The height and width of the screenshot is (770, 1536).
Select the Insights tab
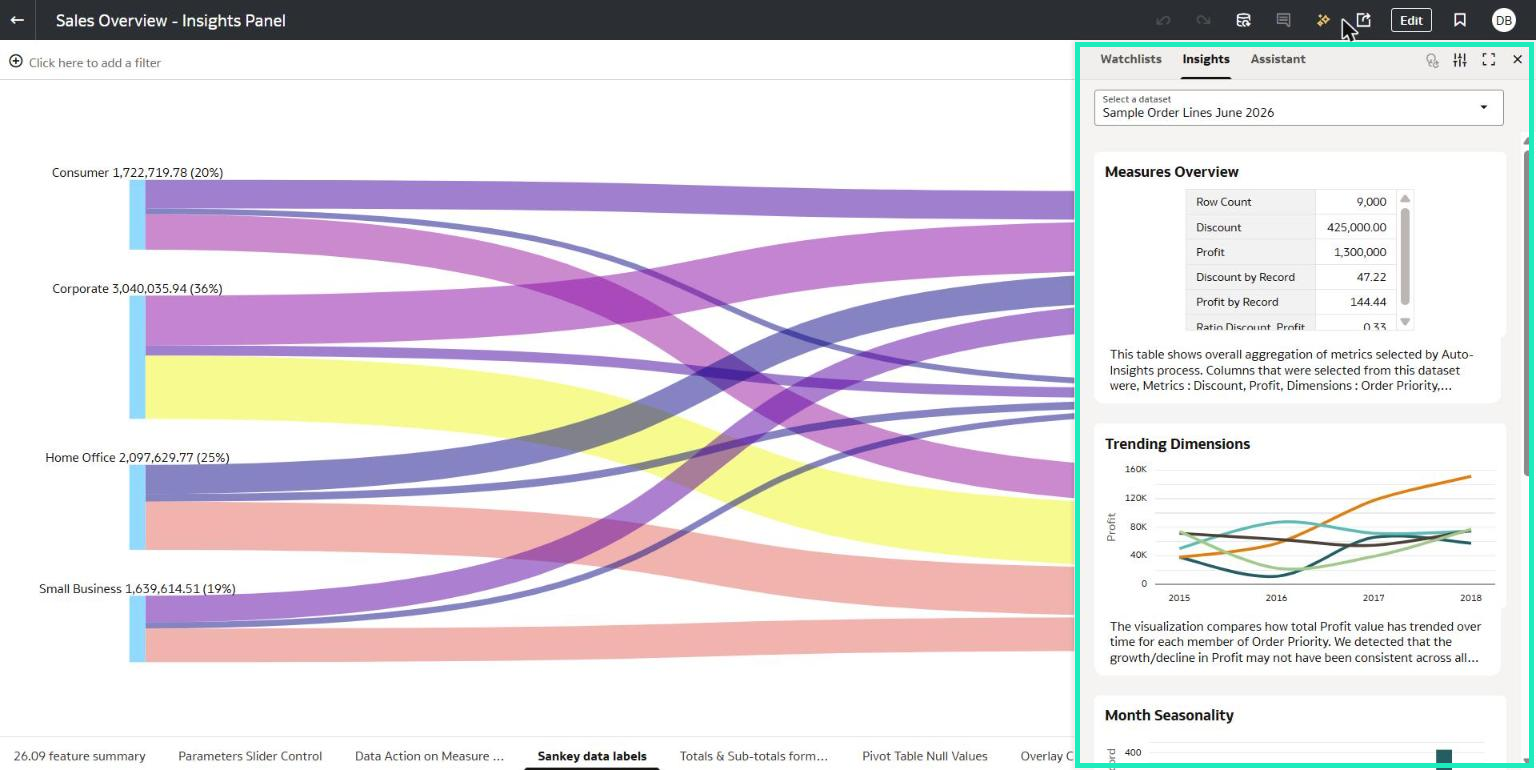(x=1206, y=59)
